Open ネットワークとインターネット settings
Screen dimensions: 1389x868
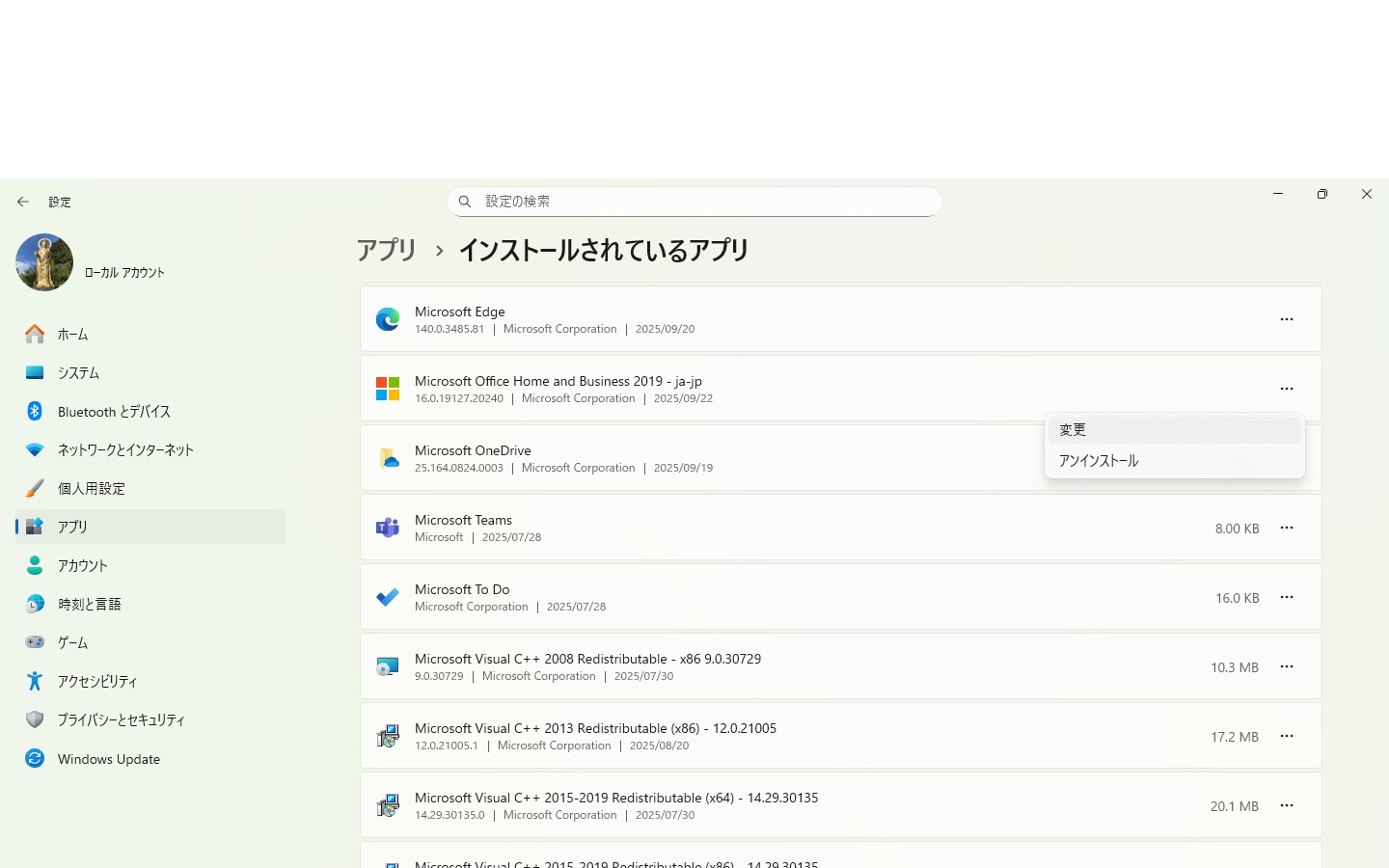[125, 450]
